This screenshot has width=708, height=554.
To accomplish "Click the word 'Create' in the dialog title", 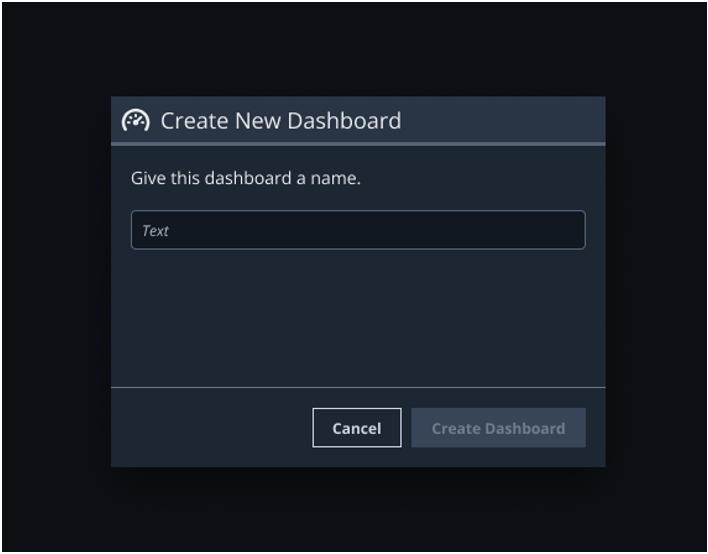I will 195,121.
